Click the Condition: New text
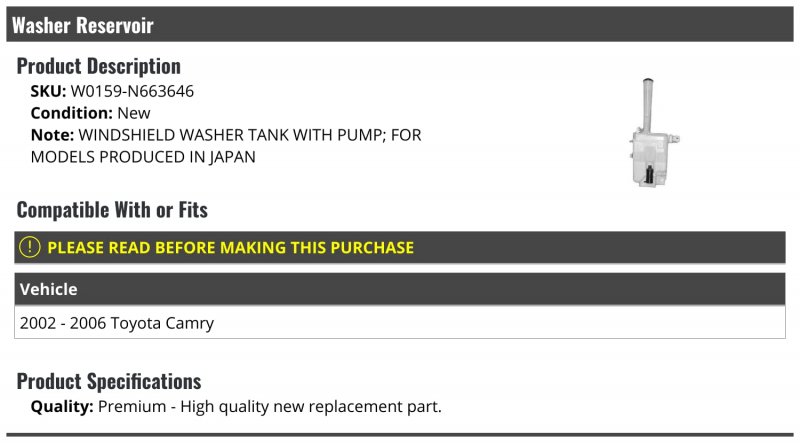 point(90,113)
